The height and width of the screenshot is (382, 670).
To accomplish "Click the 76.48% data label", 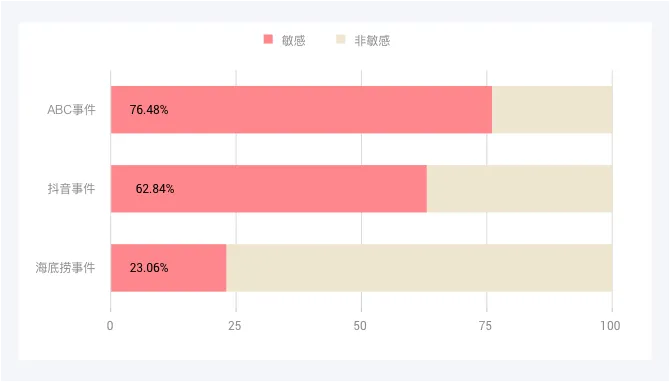I will 149,110.
